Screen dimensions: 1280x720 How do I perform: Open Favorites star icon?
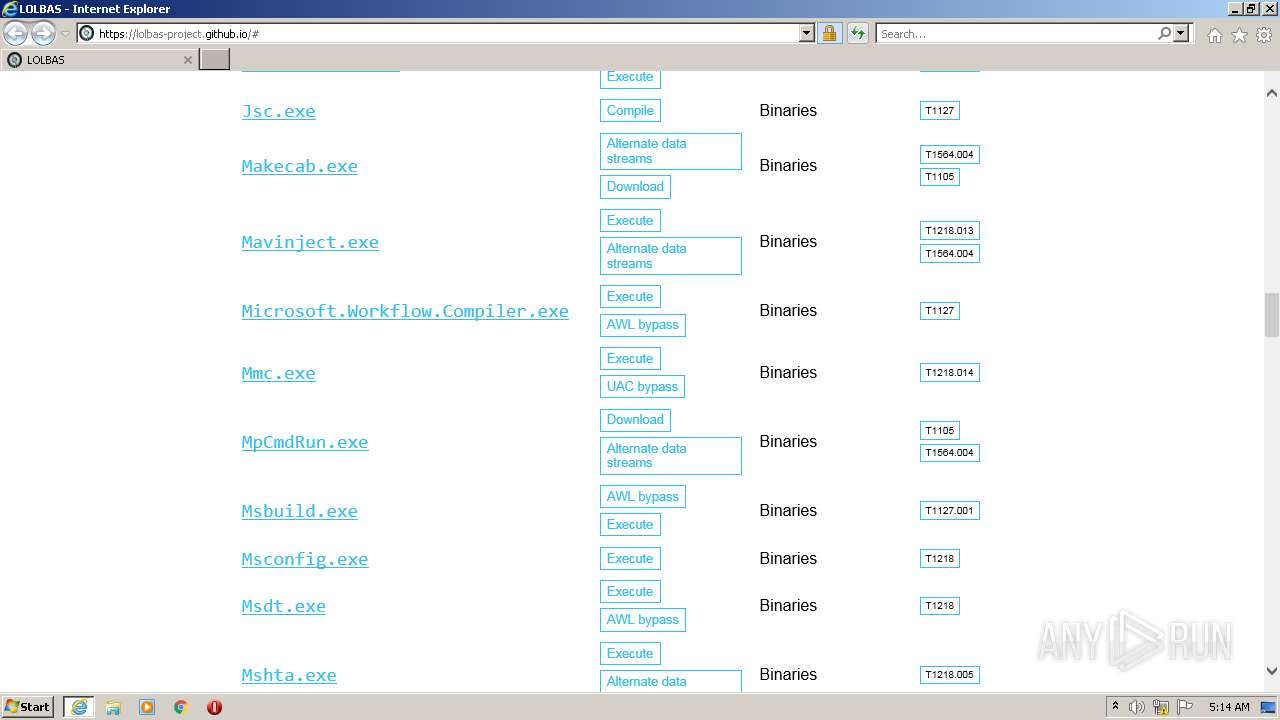(1239, 35)
